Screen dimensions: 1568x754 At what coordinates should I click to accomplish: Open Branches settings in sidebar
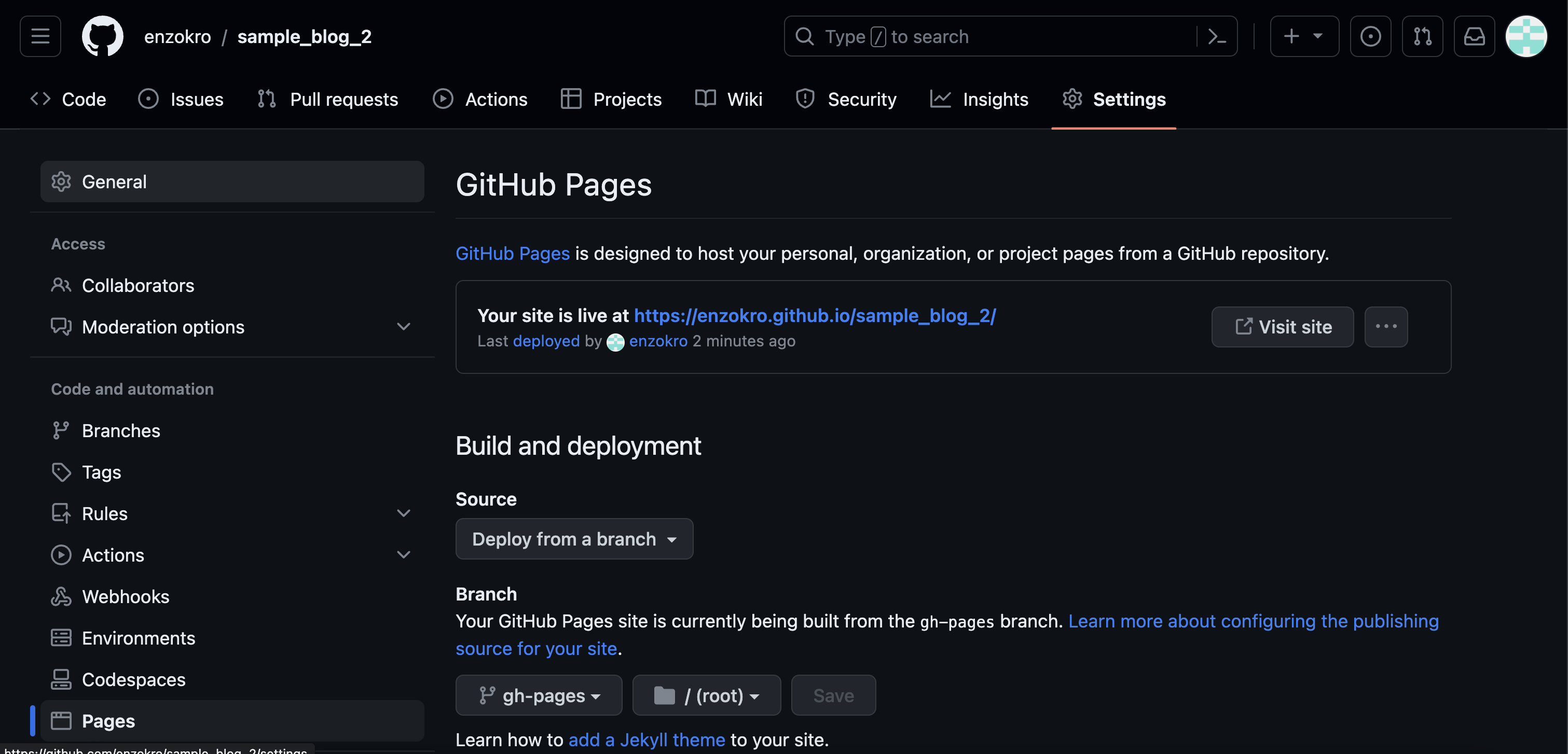232,430
